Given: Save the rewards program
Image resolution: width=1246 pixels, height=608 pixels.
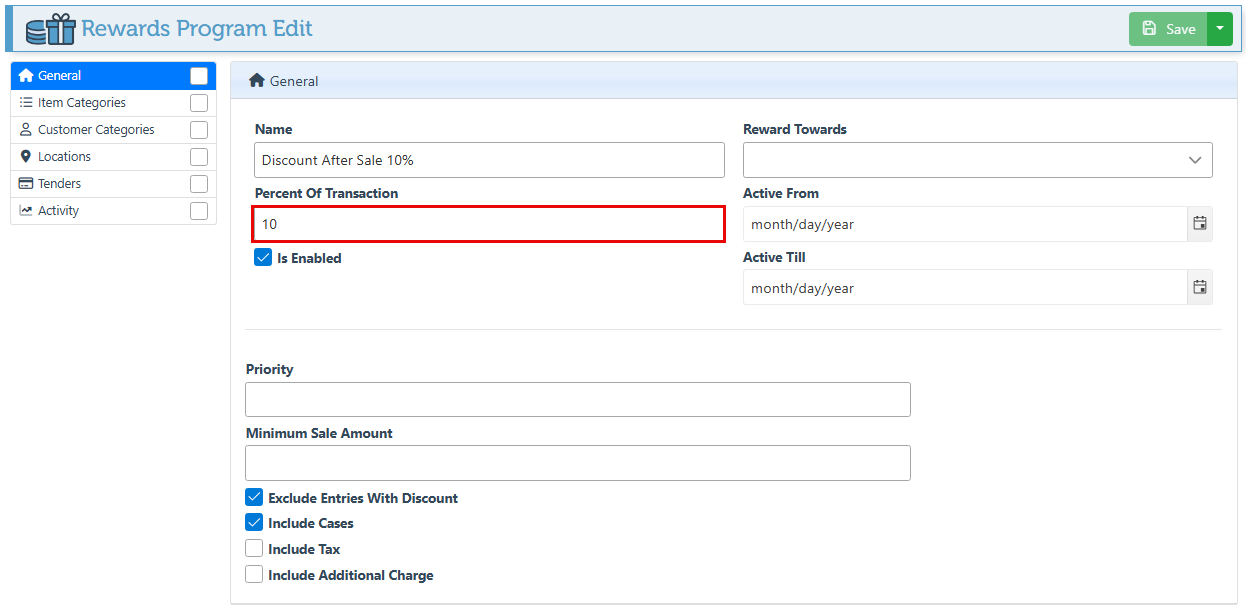Looking at the screenshot, I should [1168, 29].
